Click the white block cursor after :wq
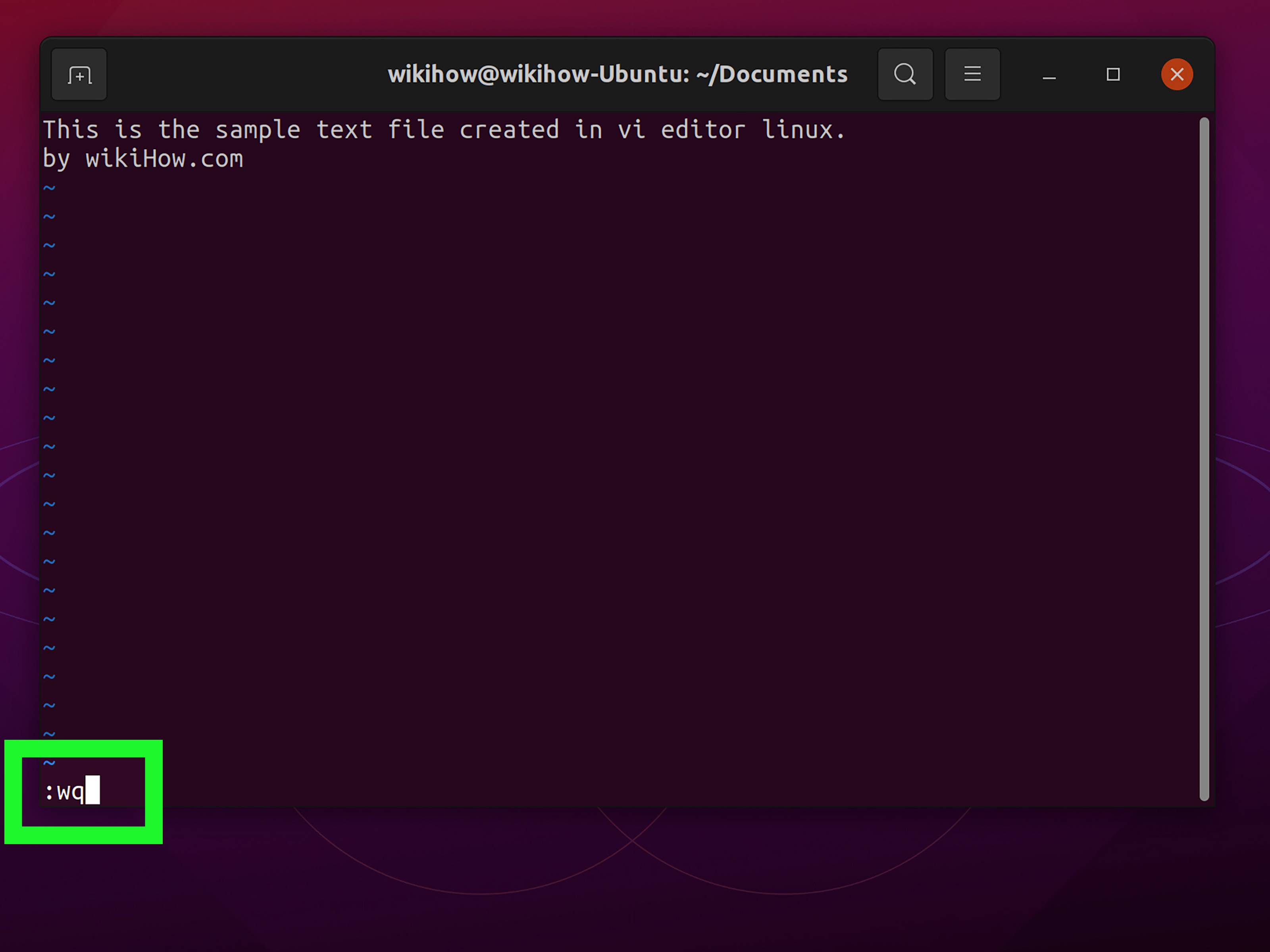Viewport: 1270px width, 952px height. point(92,790)
